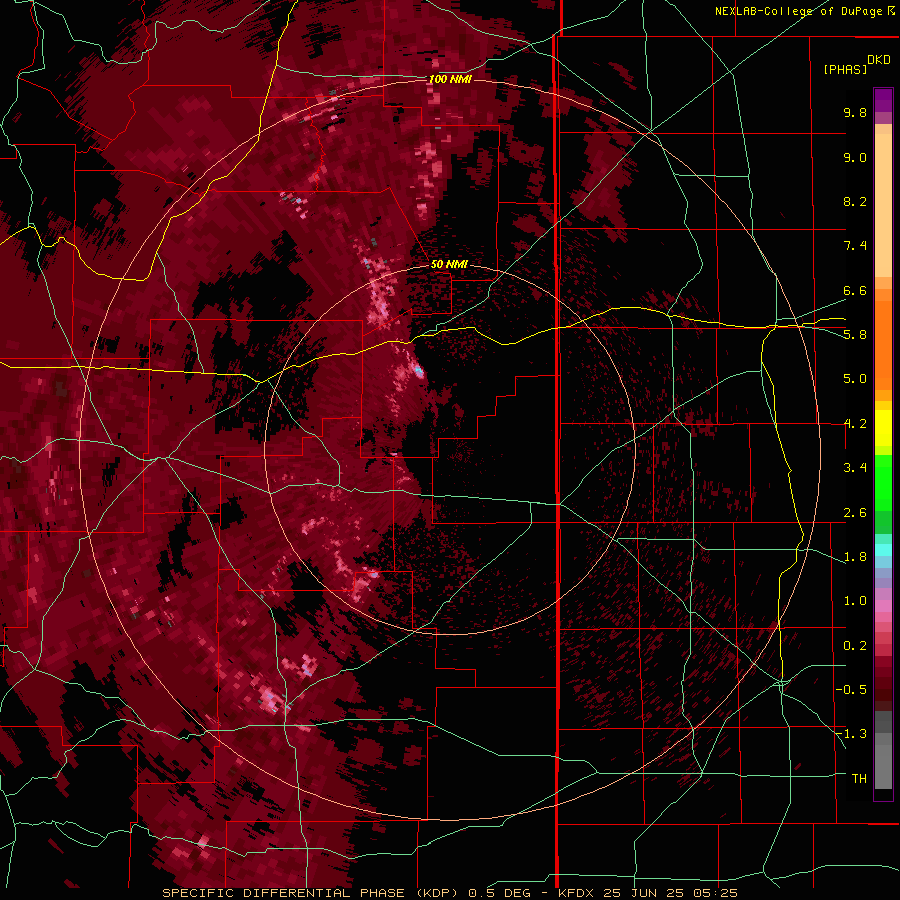Click the 8.2 scale value

click(x=855, y=201)
